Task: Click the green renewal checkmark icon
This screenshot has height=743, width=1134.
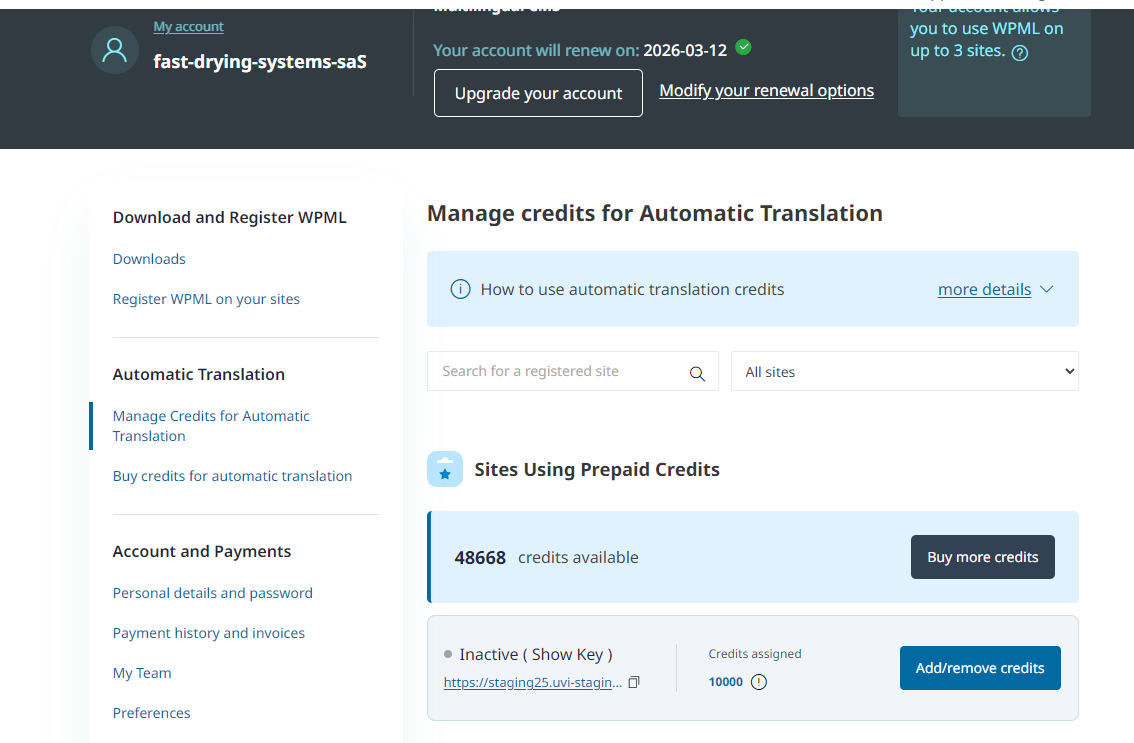Action: 743,47
